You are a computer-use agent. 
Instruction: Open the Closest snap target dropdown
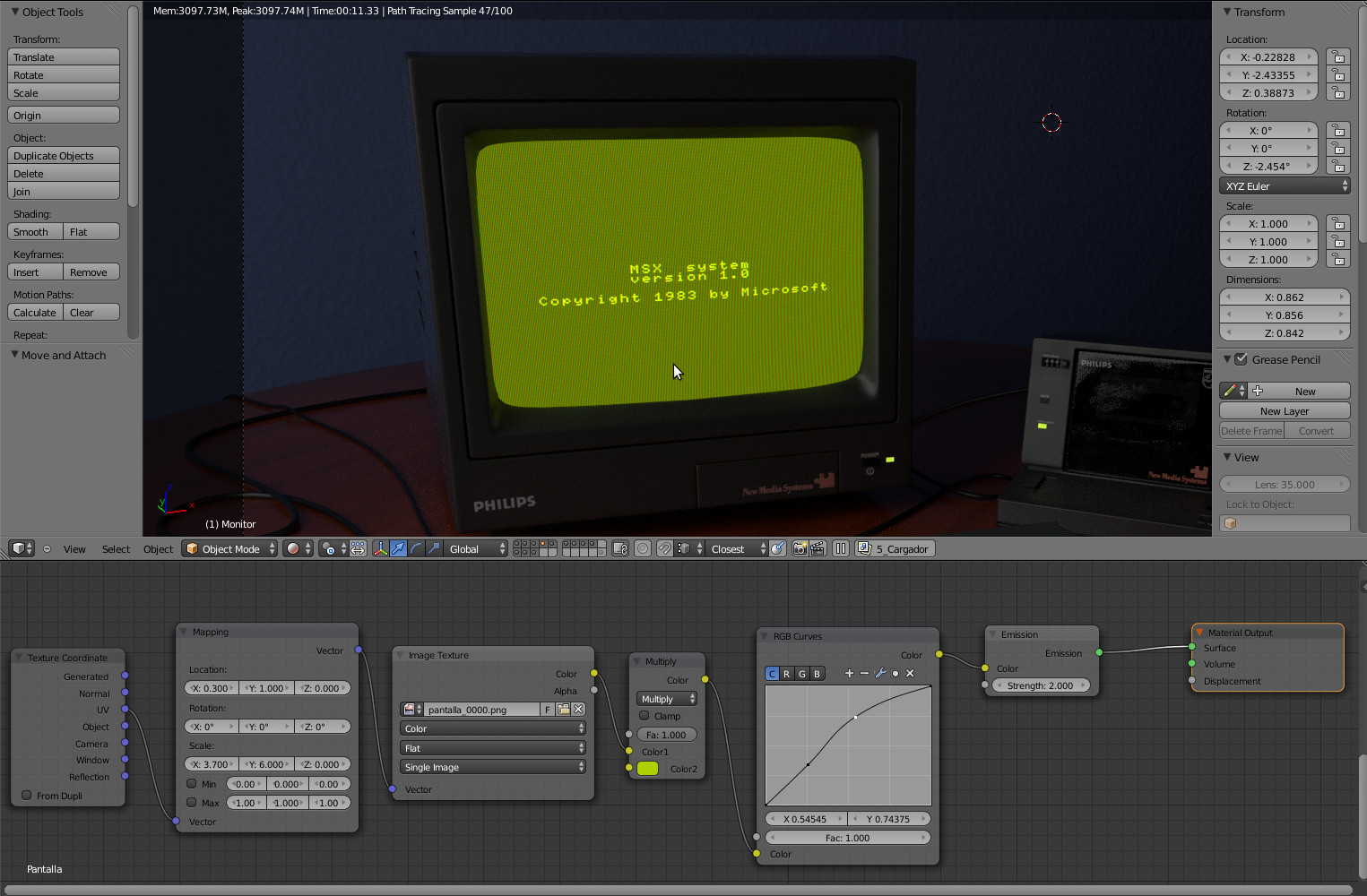pyautogui.click(x=738, y=548)
